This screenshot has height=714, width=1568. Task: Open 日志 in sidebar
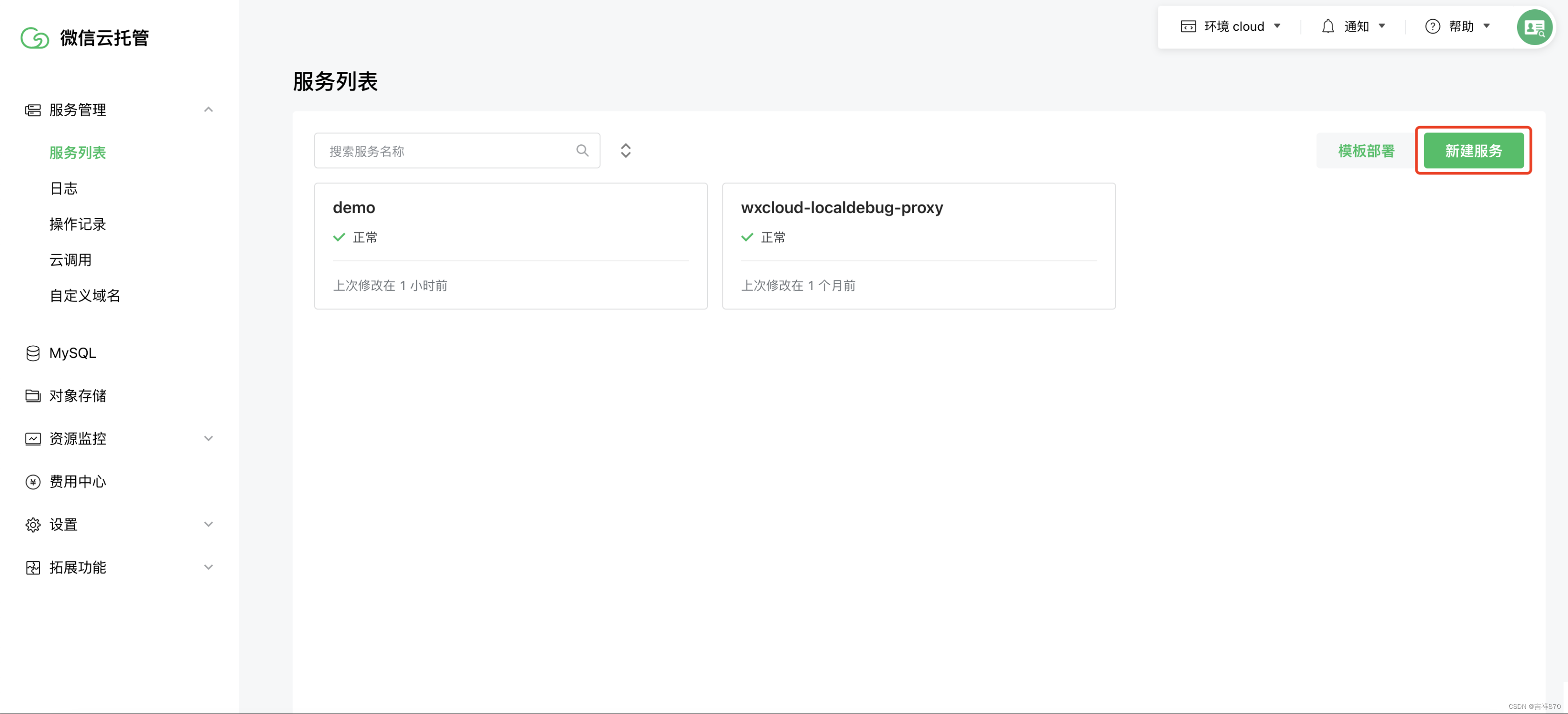(x=64, y=189)
